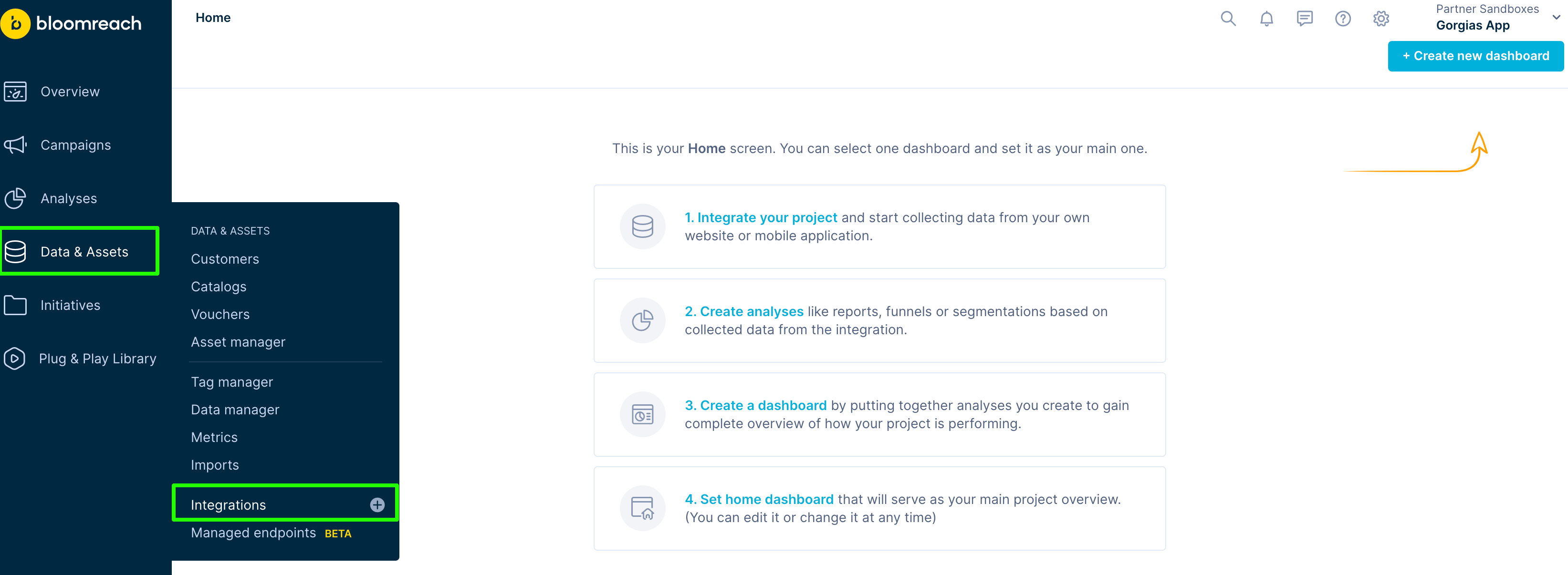The height and width of the screenshot is (575, 1568).
Task: Select Metrics from the submenu
Action: pos(214,438)
